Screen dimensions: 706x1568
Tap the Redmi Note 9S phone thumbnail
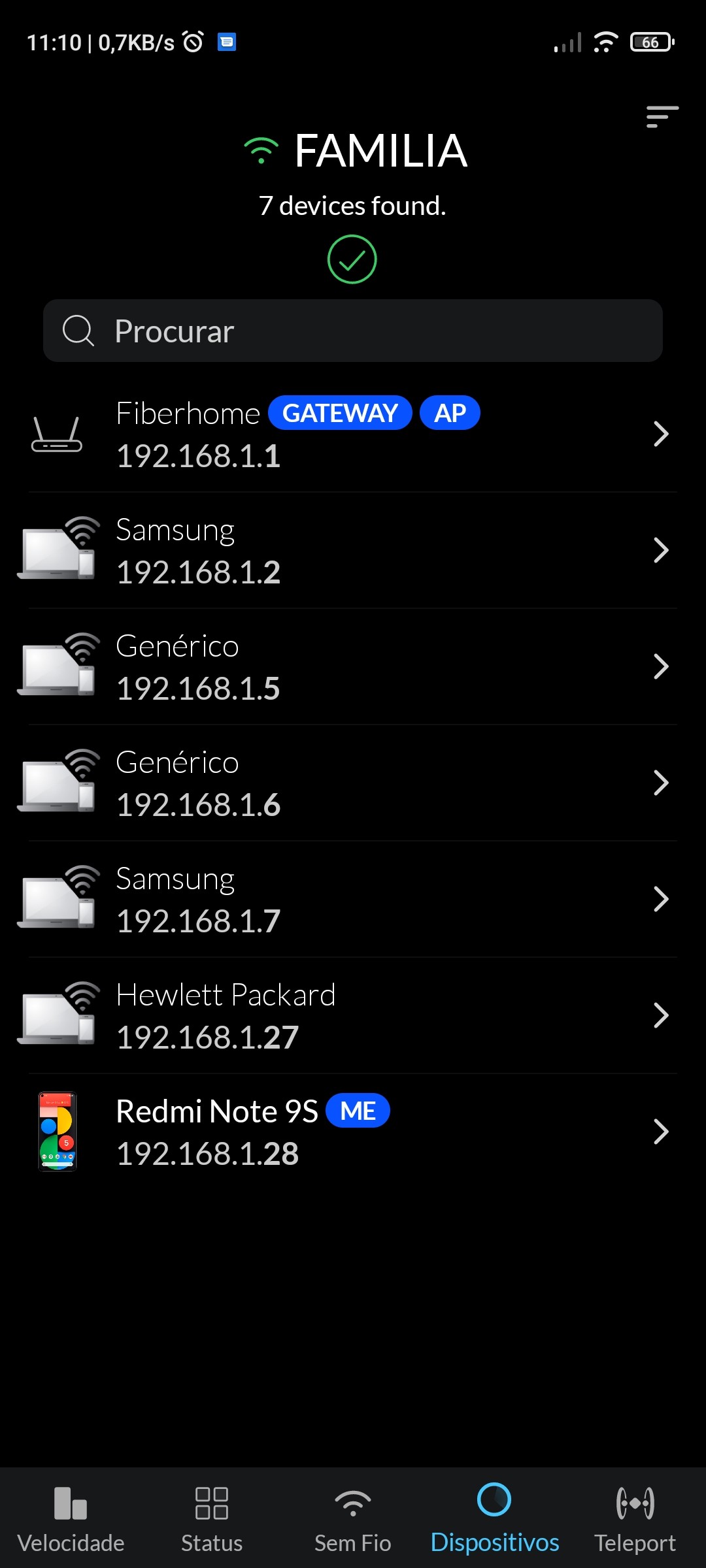click(x=58, y=1132)
